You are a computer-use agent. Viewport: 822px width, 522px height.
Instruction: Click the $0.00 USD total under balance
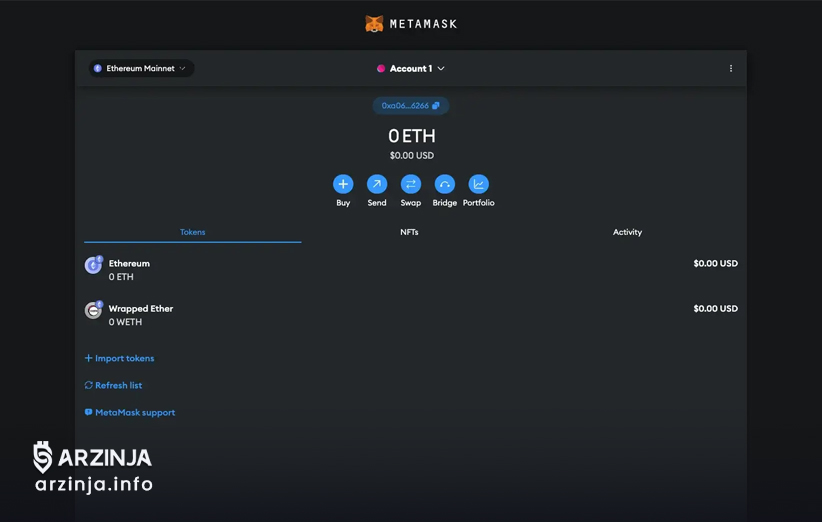point(412,156)
